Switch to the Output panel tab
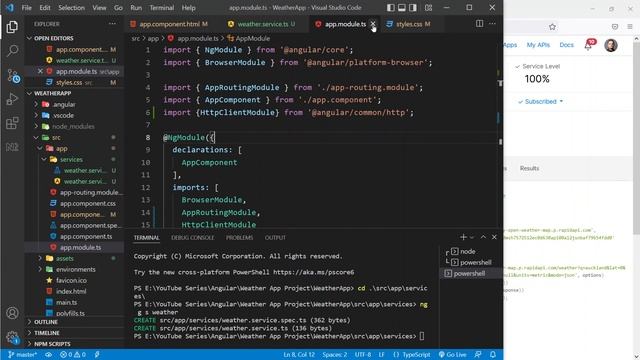 275,238
